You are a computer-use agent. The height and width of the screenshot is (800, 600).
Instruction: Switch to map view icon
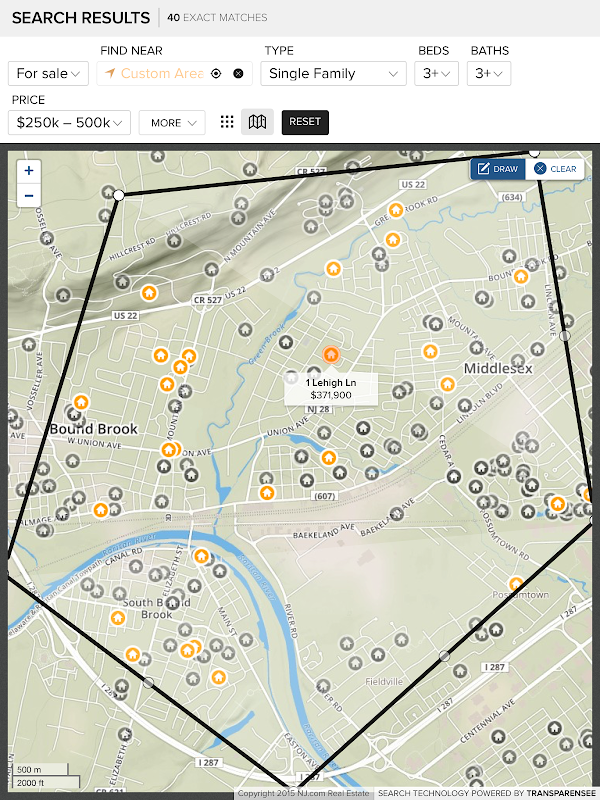click(257, 122)
